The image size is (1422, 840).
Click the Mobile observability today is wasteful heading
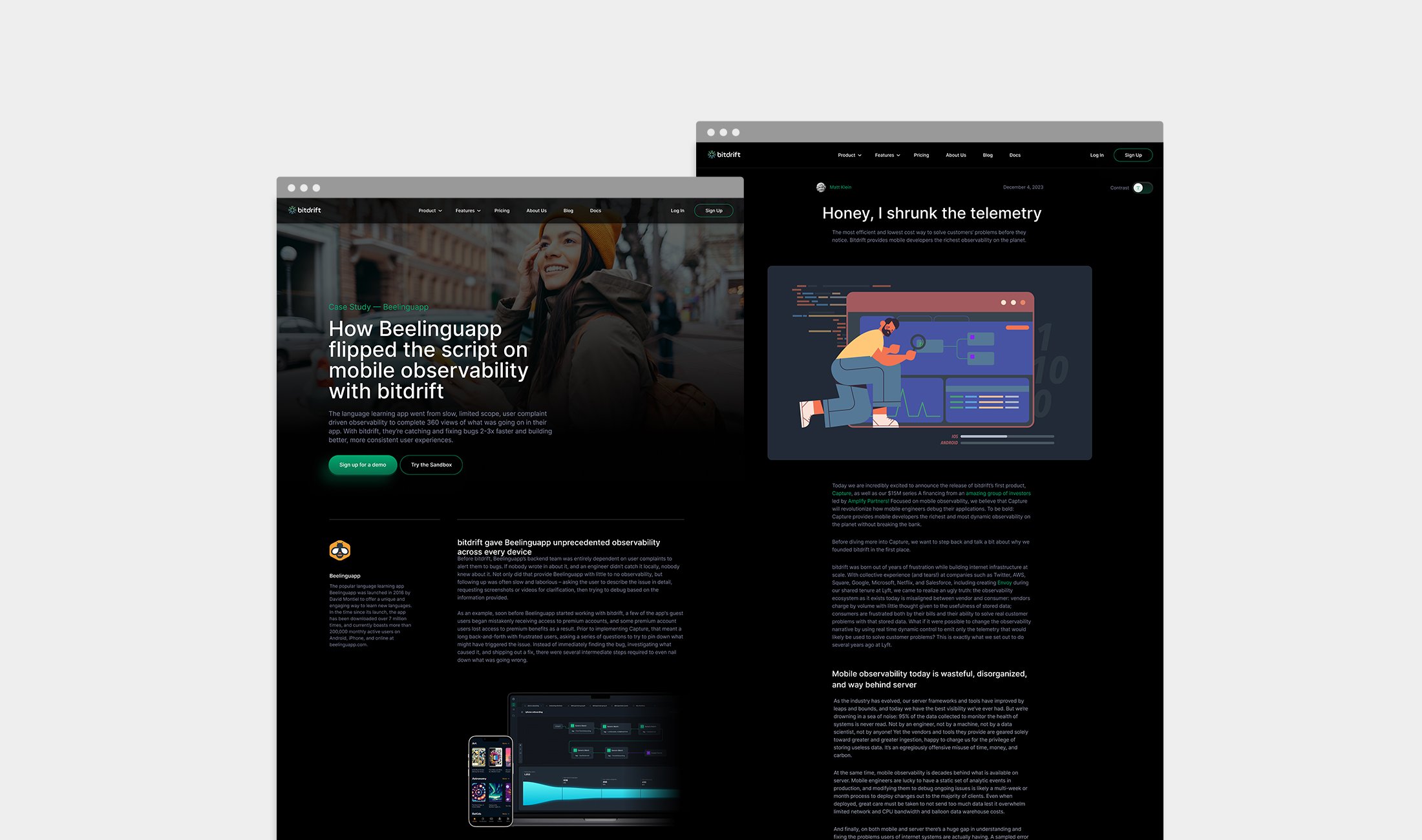[x=929, y=679]
